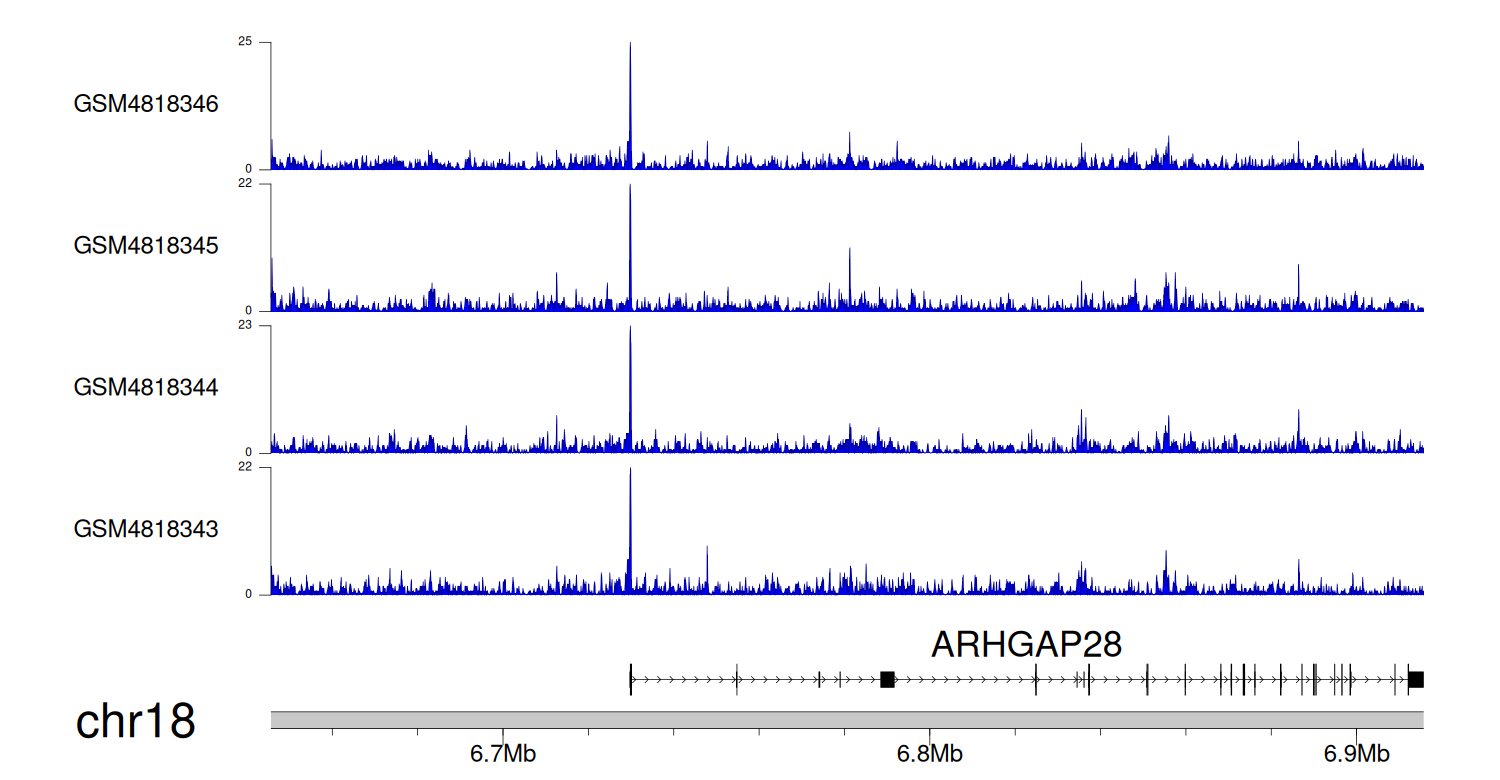Click the y-axis max label of GSM4818343
1500x780 pixels.
pos(245,467)
